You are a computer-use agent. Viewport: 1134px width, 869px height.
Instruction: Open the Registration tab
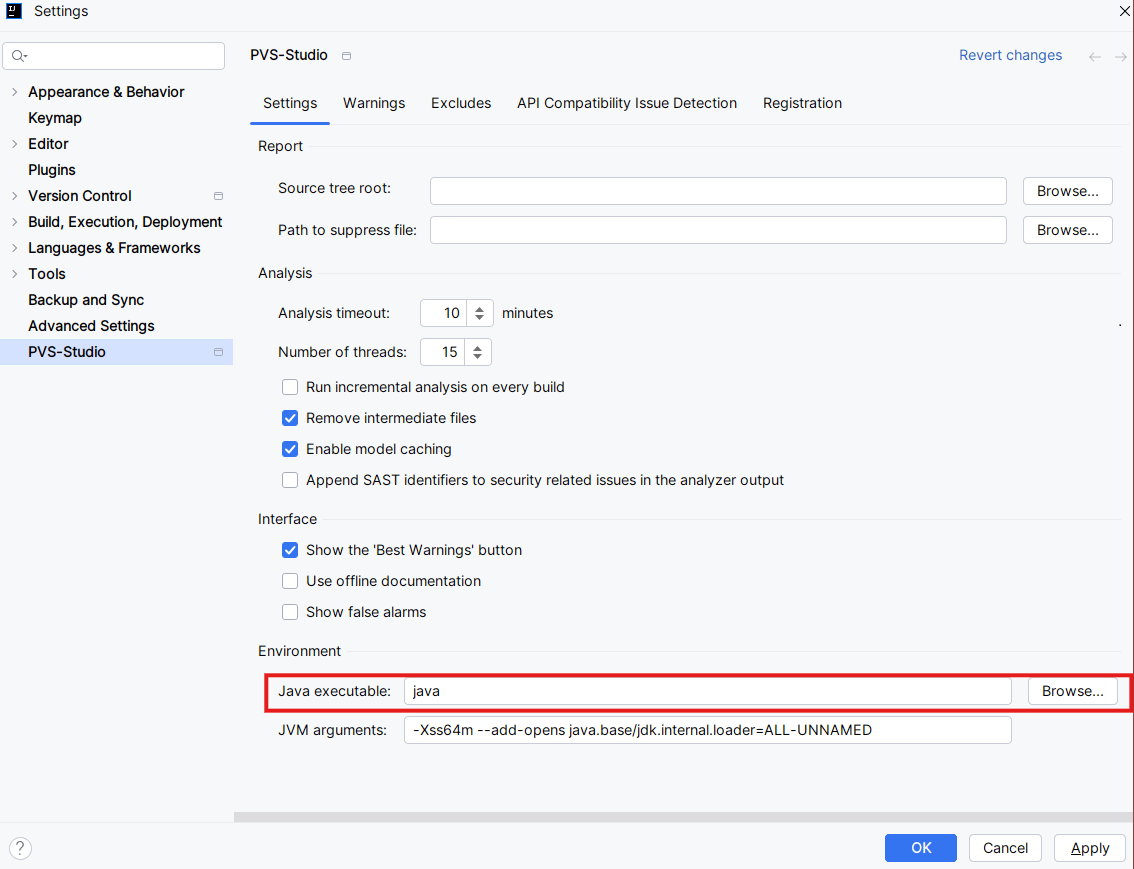point(802,103)
